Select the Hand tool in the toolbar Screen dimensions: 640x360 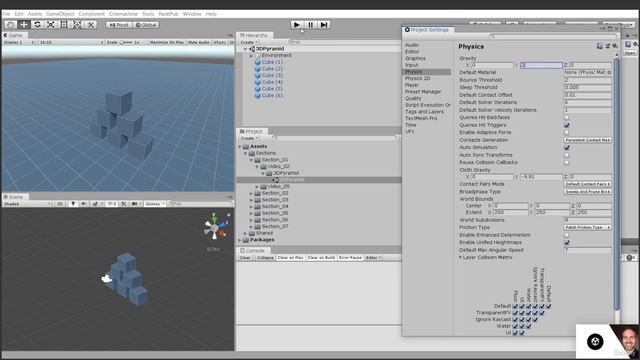click(x=11, y=24)
